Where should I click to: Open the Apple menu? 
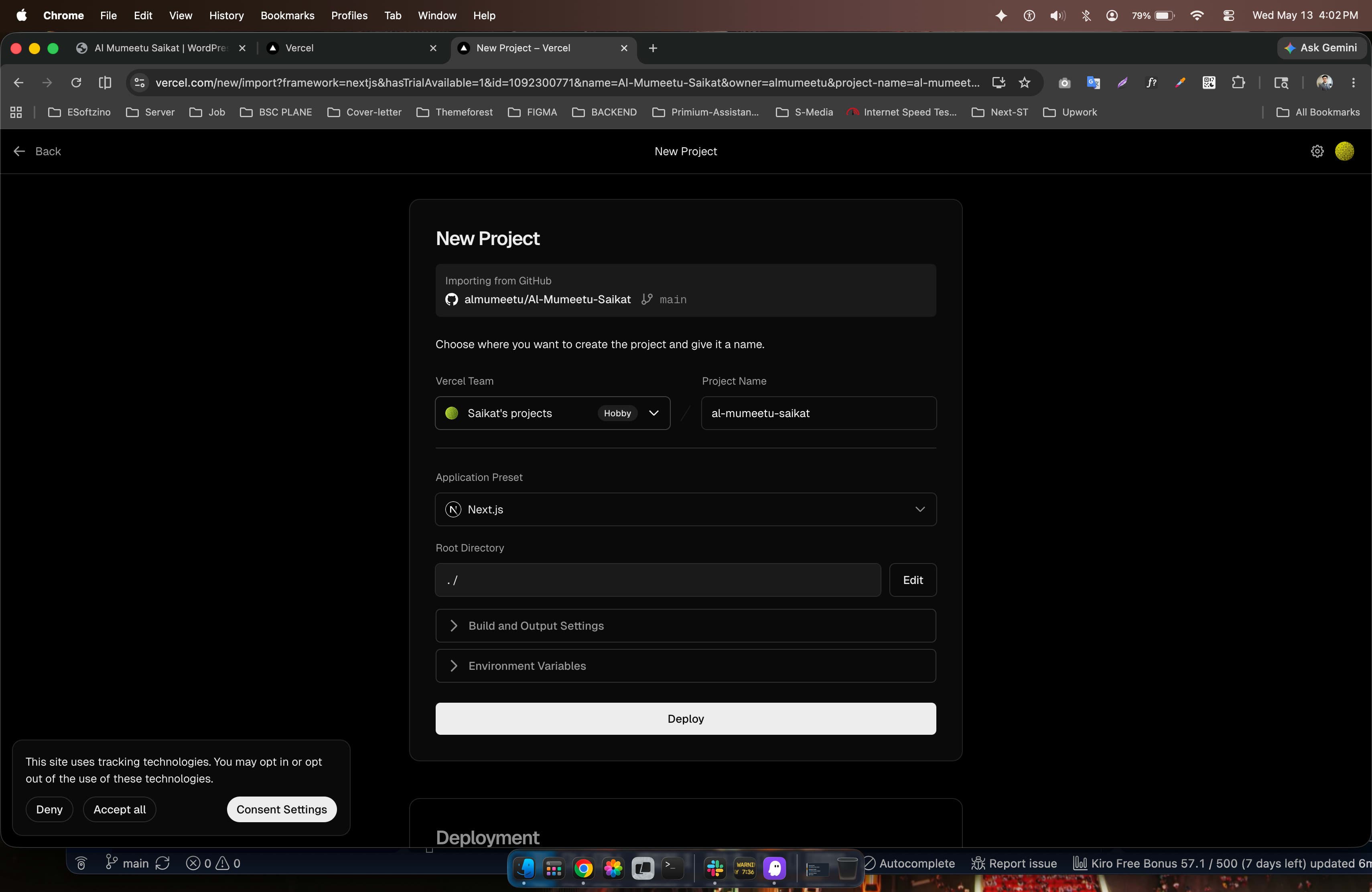click(x=21, y=16)
